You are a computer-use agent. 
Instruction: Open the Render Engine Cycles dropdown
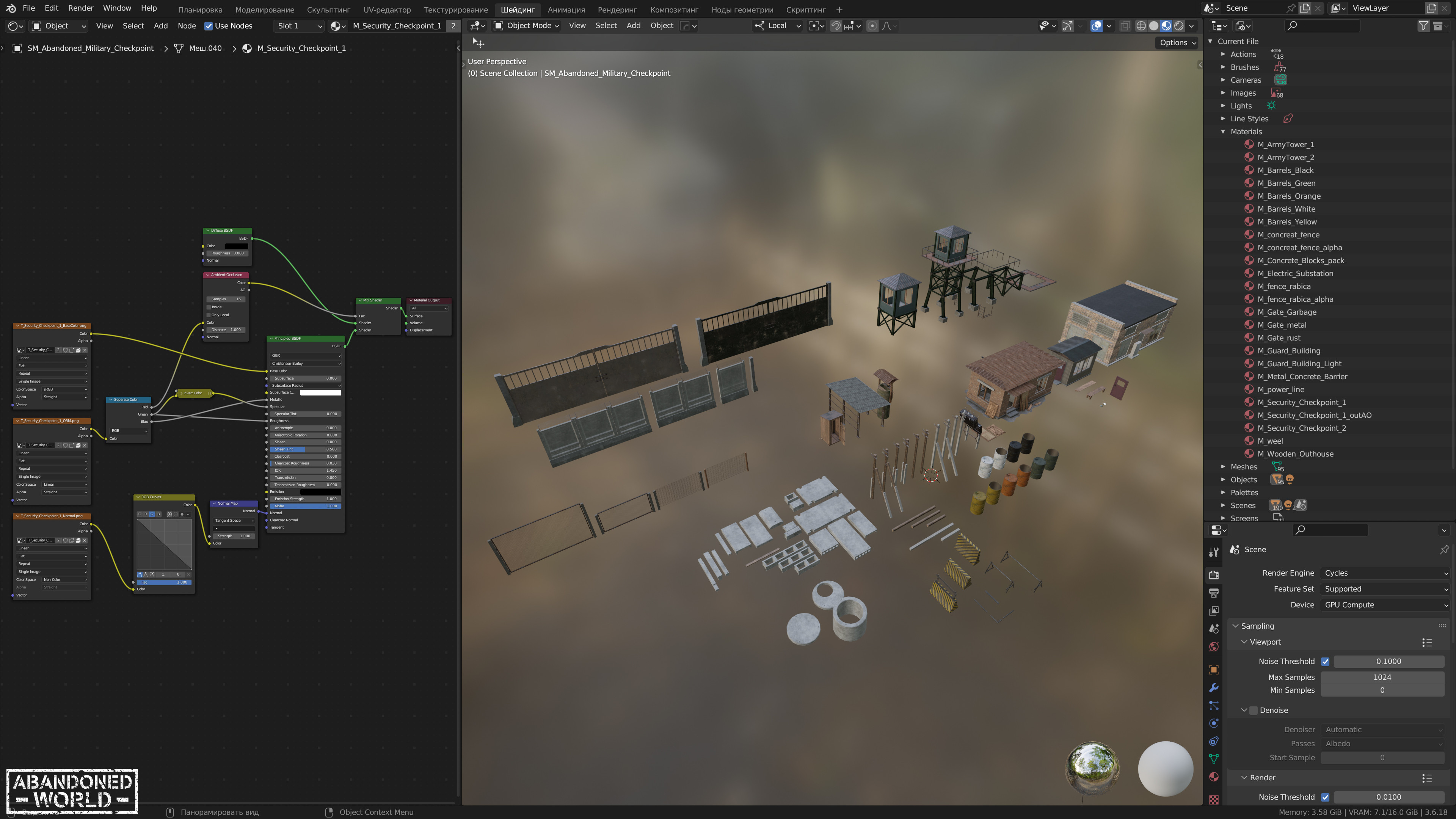click(1385, 573)
